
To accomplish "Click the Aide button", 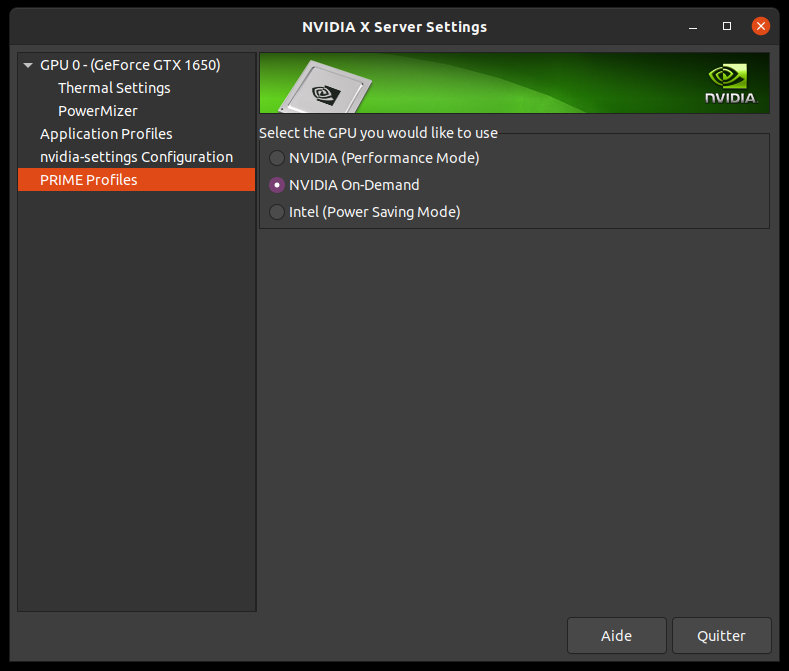I will tap(616, 636).
